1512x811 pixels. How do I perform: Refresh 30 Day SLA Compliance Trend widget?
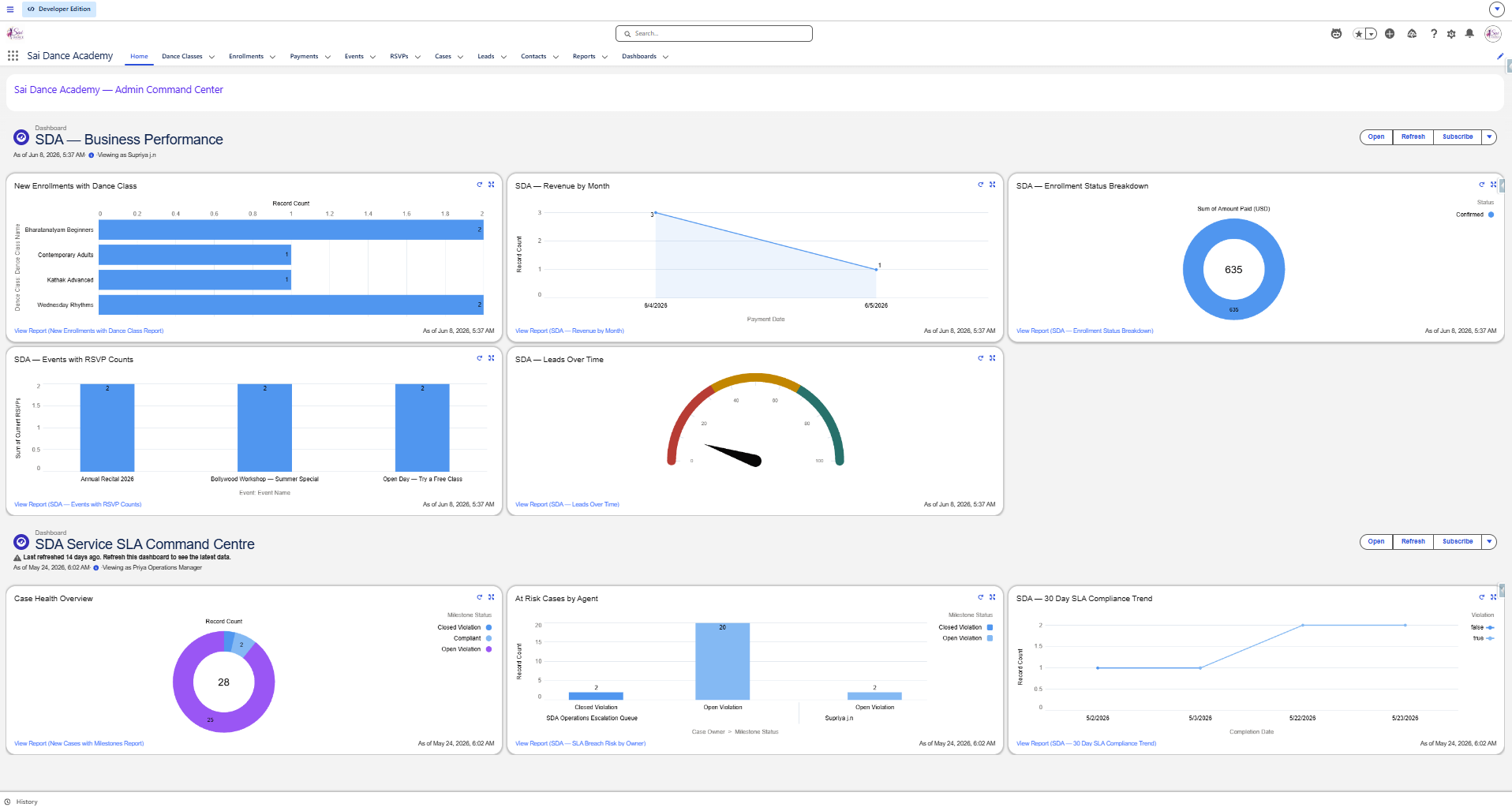(1481, 597)
